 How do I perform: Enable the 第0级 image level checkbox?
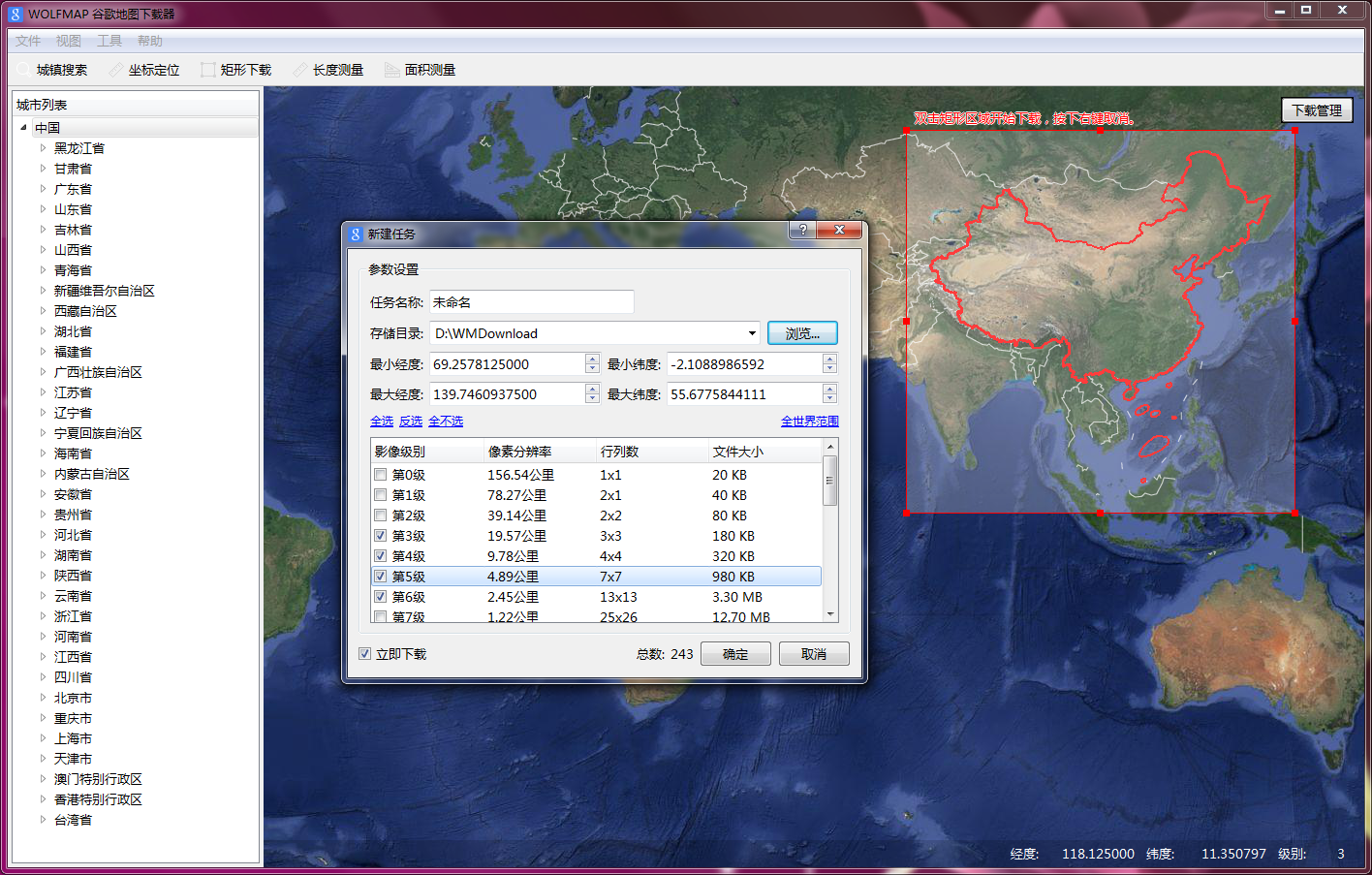pos(382,475)
